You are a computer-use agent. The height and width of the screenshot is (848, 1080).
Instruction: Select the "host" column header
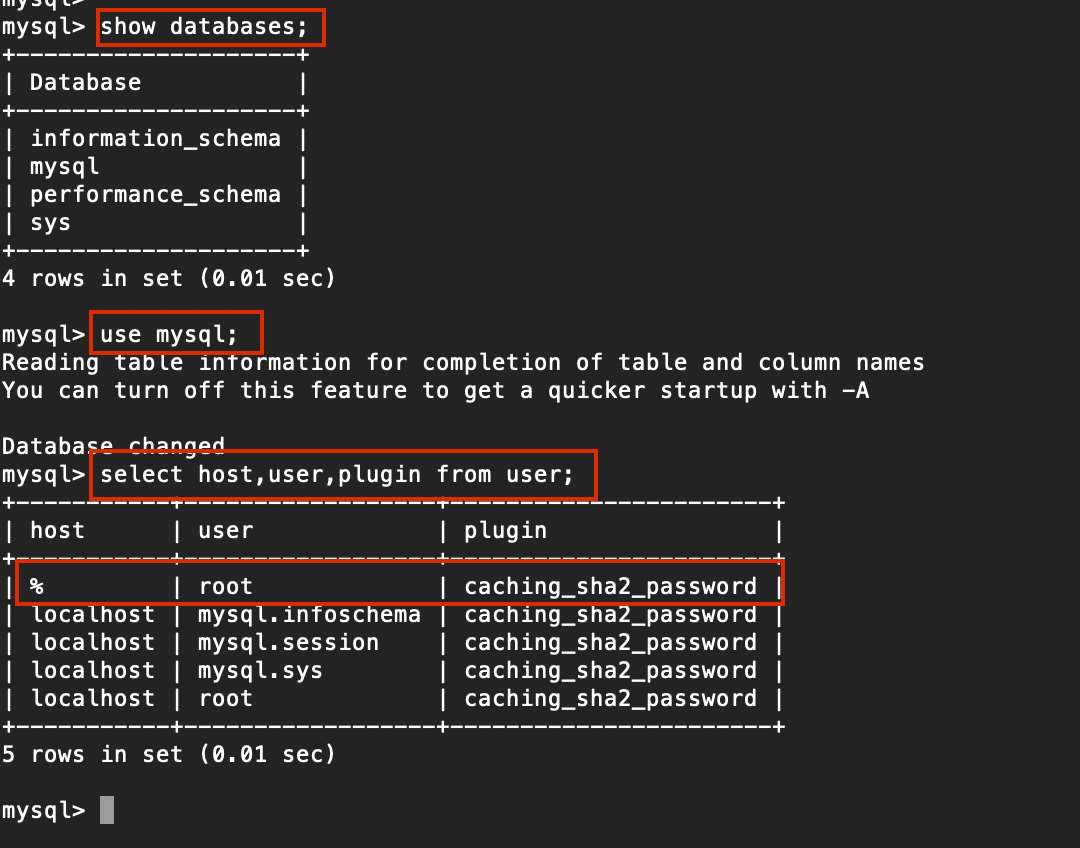(x=57, y=530)
